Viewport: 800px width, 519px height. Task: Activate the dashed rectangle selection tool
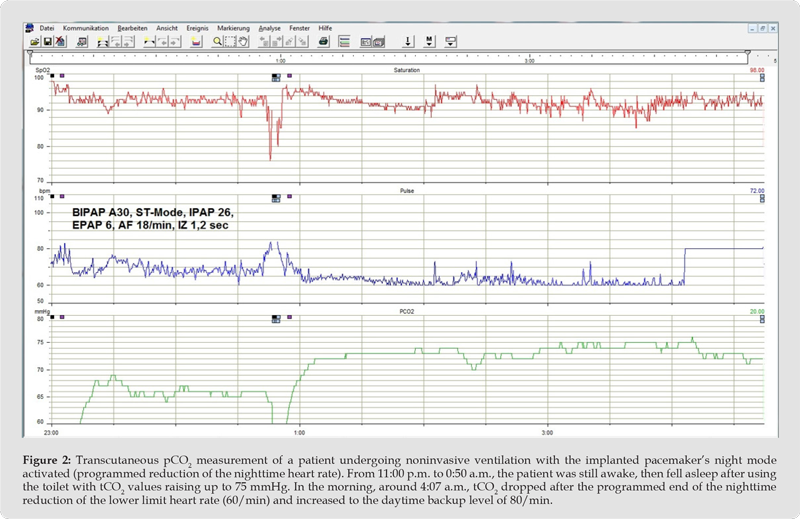tap(230, 42)
